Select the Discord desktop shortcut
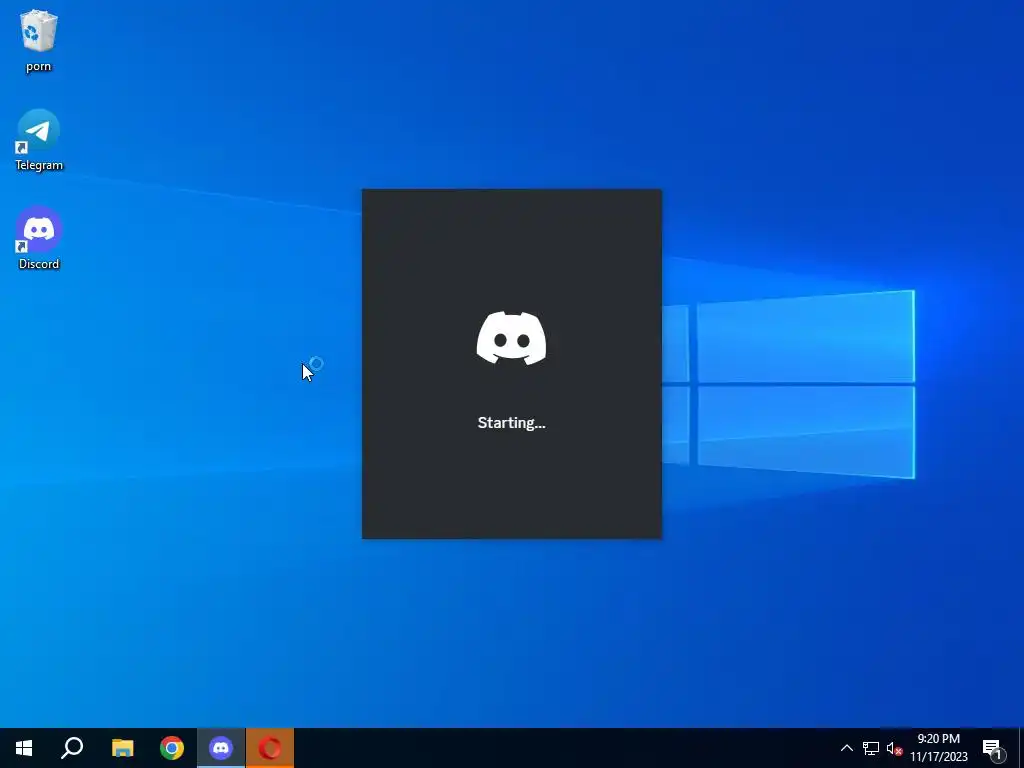The width and height of the screenshot is (1024, 768). click(39, 238)
